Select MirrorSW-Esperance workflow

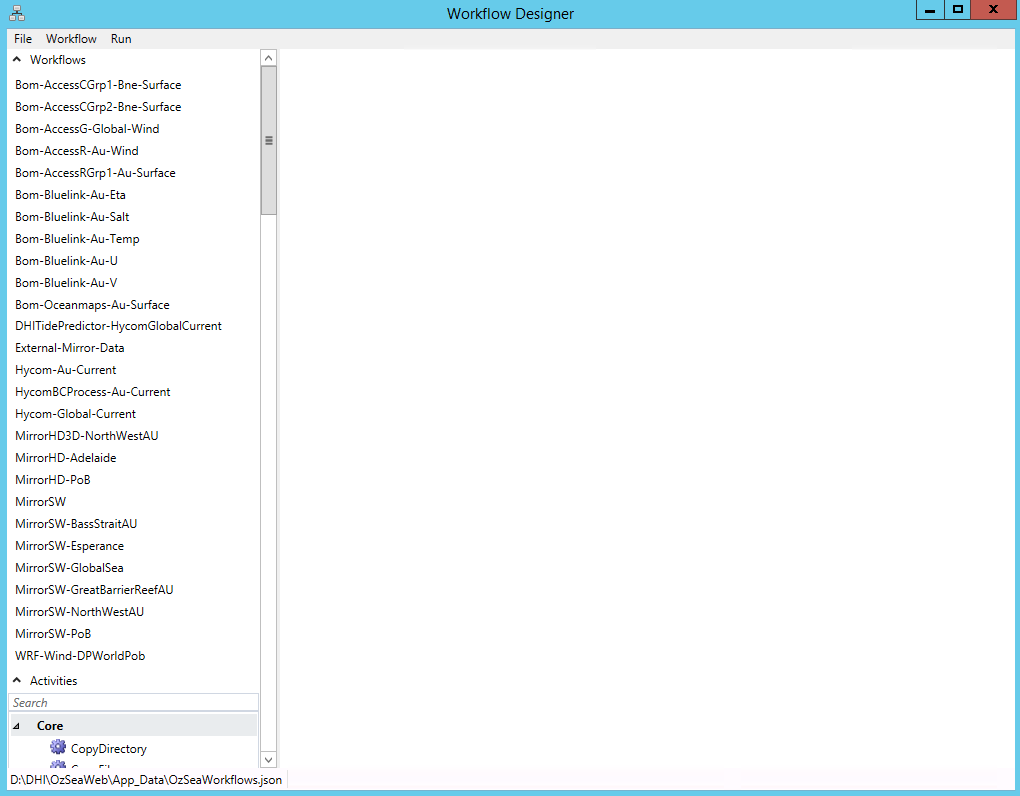(70, 546)
